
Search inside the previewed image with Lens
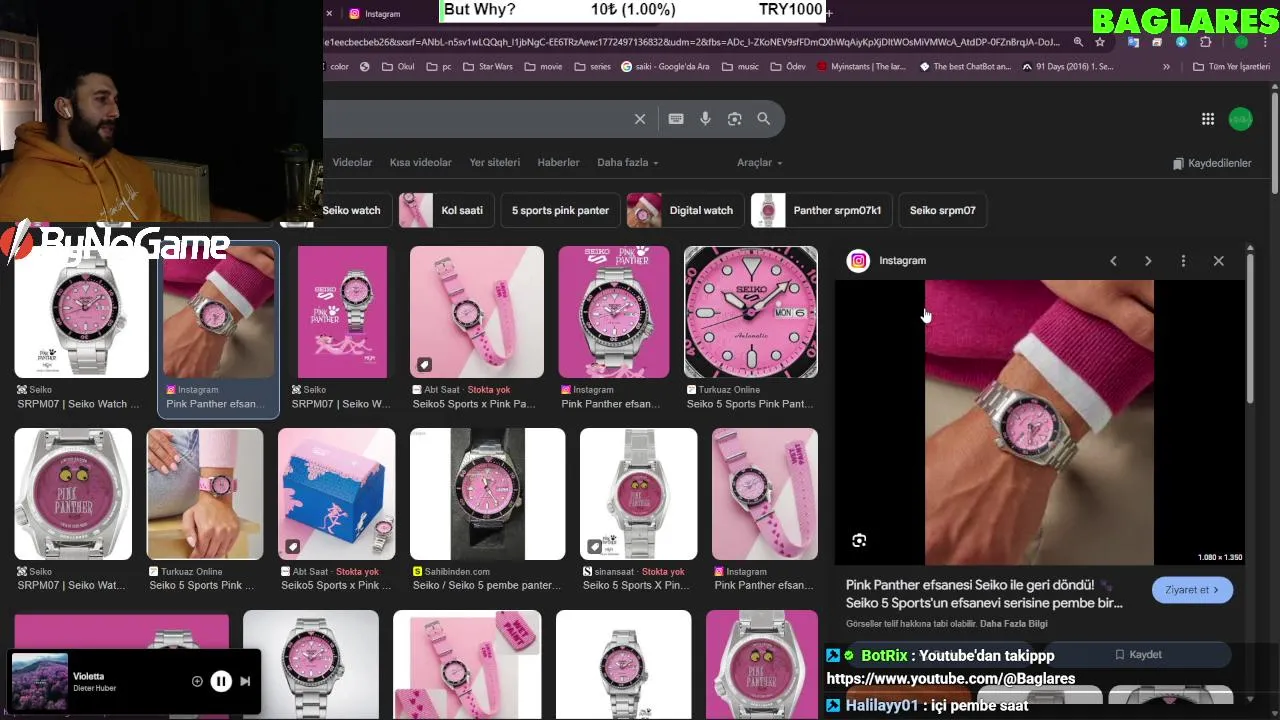[859, 541]
